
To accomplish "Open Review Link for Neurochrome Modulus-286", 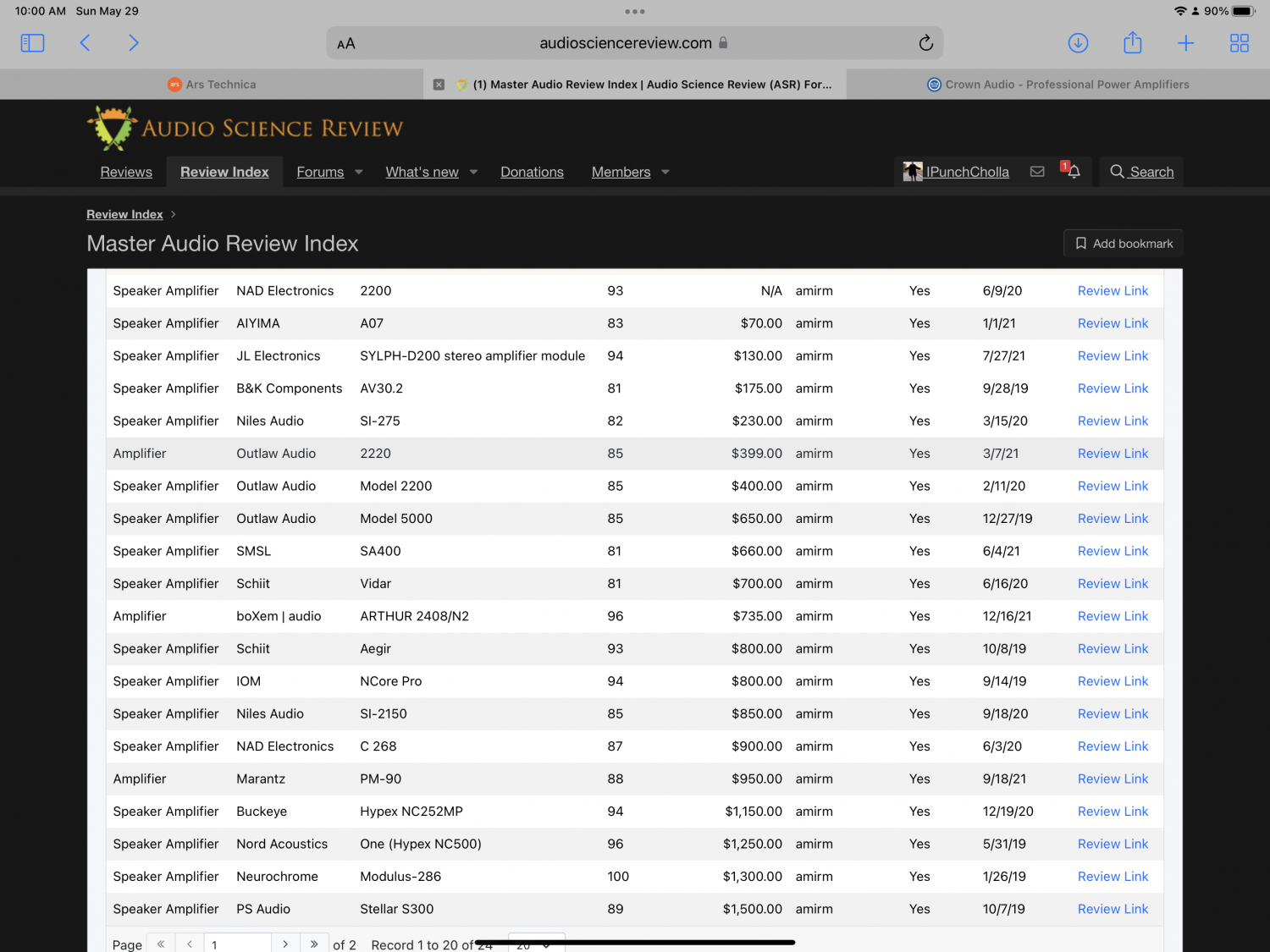I will click(x=1113, y=877).
